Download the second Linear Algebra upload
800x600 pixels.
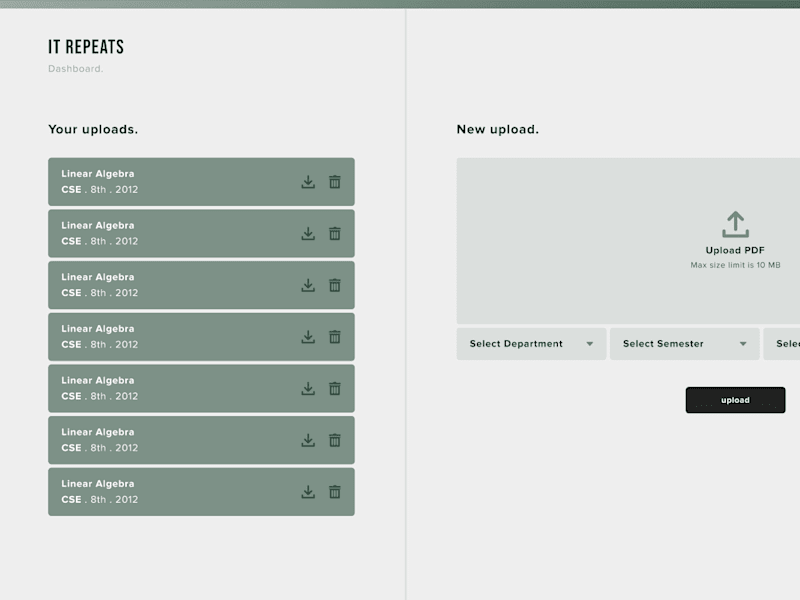click(x=308, y=233)
